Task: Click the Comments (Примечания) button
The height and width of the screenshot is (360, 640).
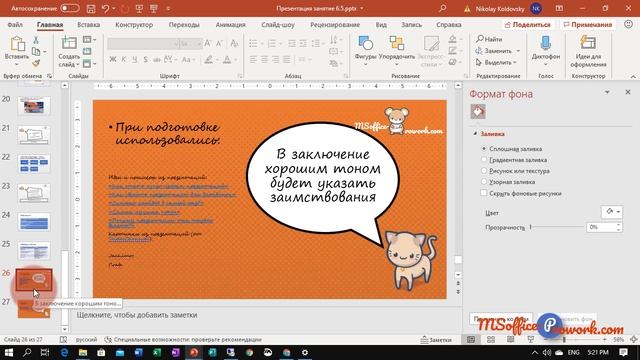Action: pyautogui.click(x=588, y=25)
